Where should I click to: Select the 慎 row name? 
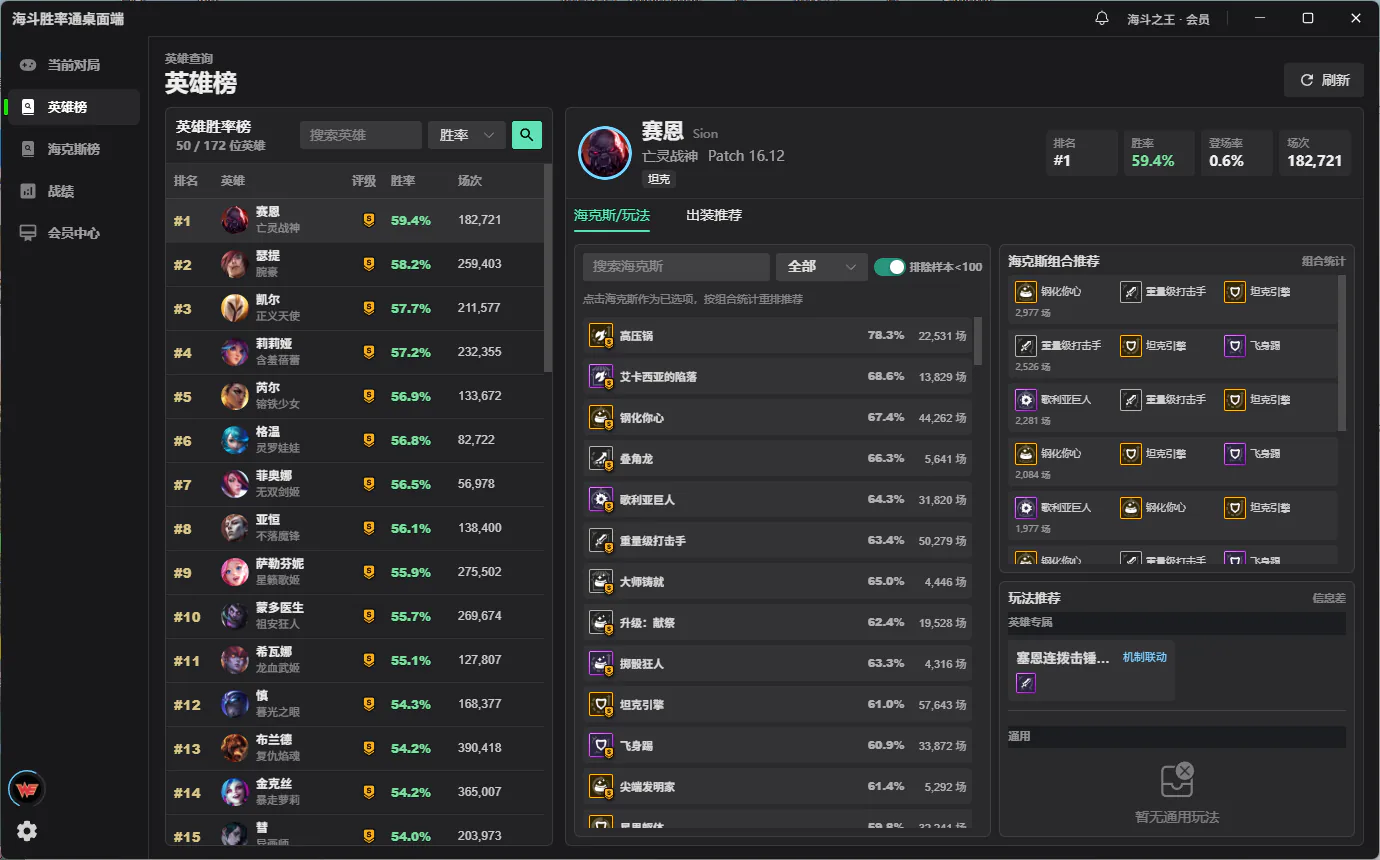pos(262,696)
